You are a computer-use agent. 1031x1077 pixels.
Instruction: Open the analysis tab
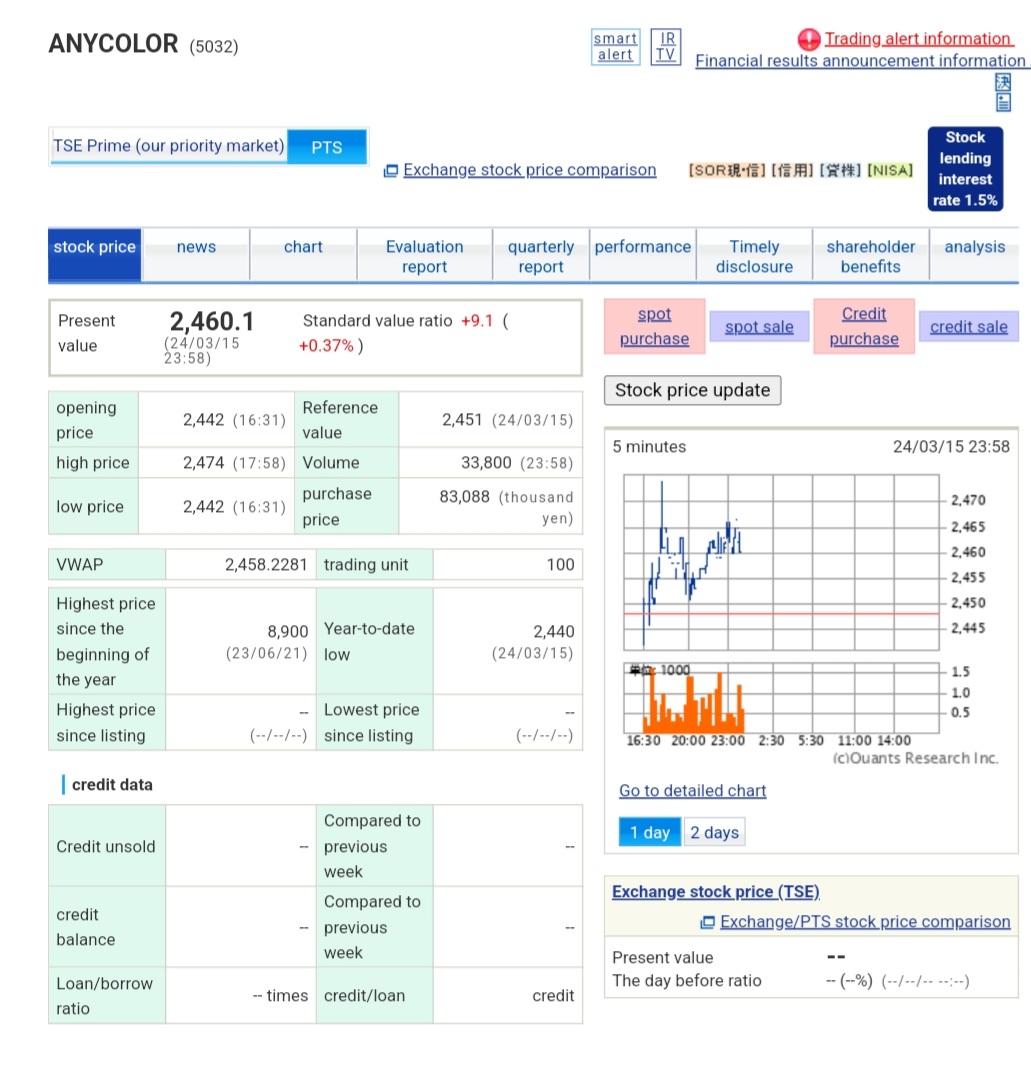[x=974, y=254]
